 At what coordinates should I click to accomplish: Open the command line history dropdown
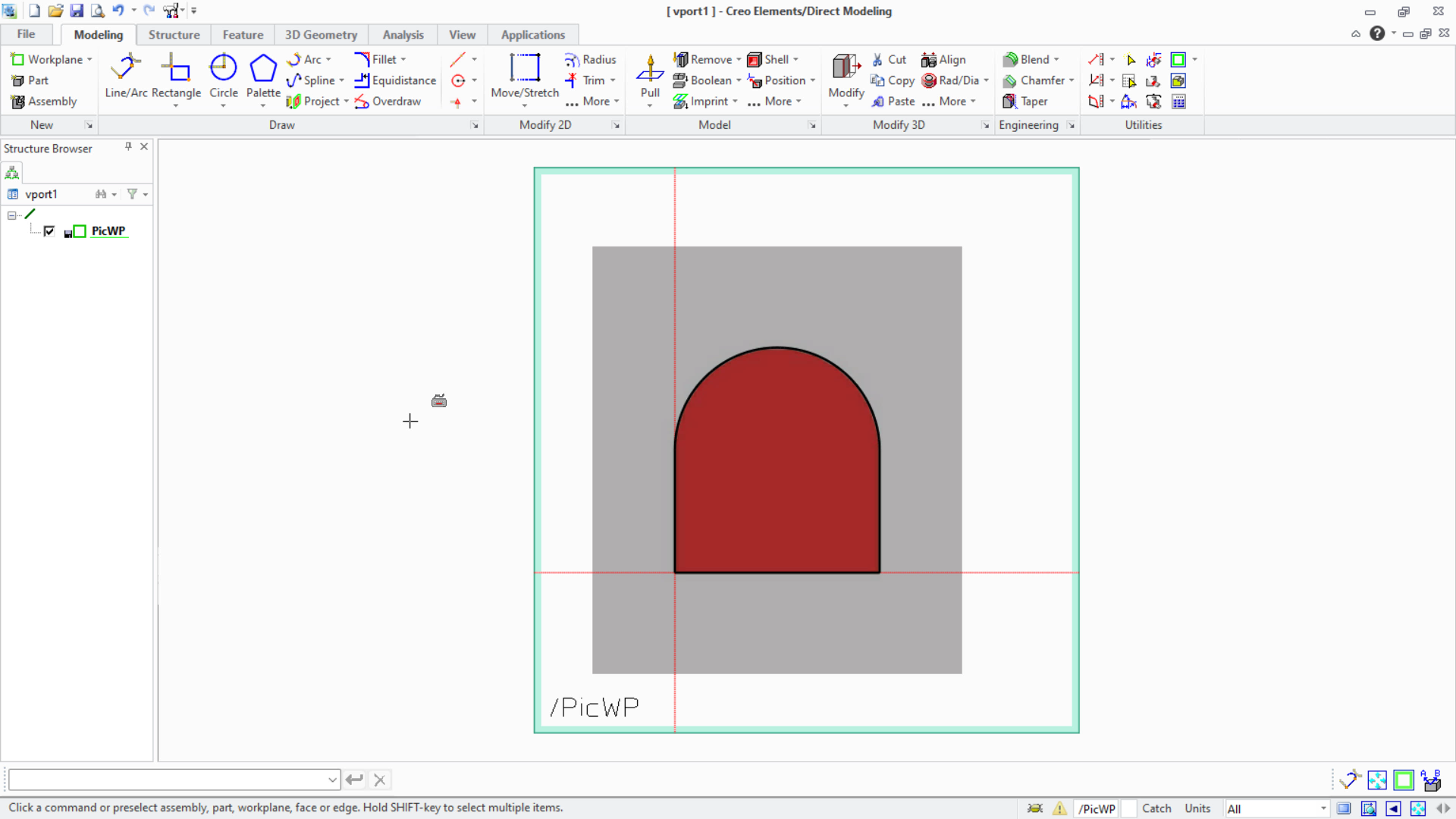[x=332, y=780]
